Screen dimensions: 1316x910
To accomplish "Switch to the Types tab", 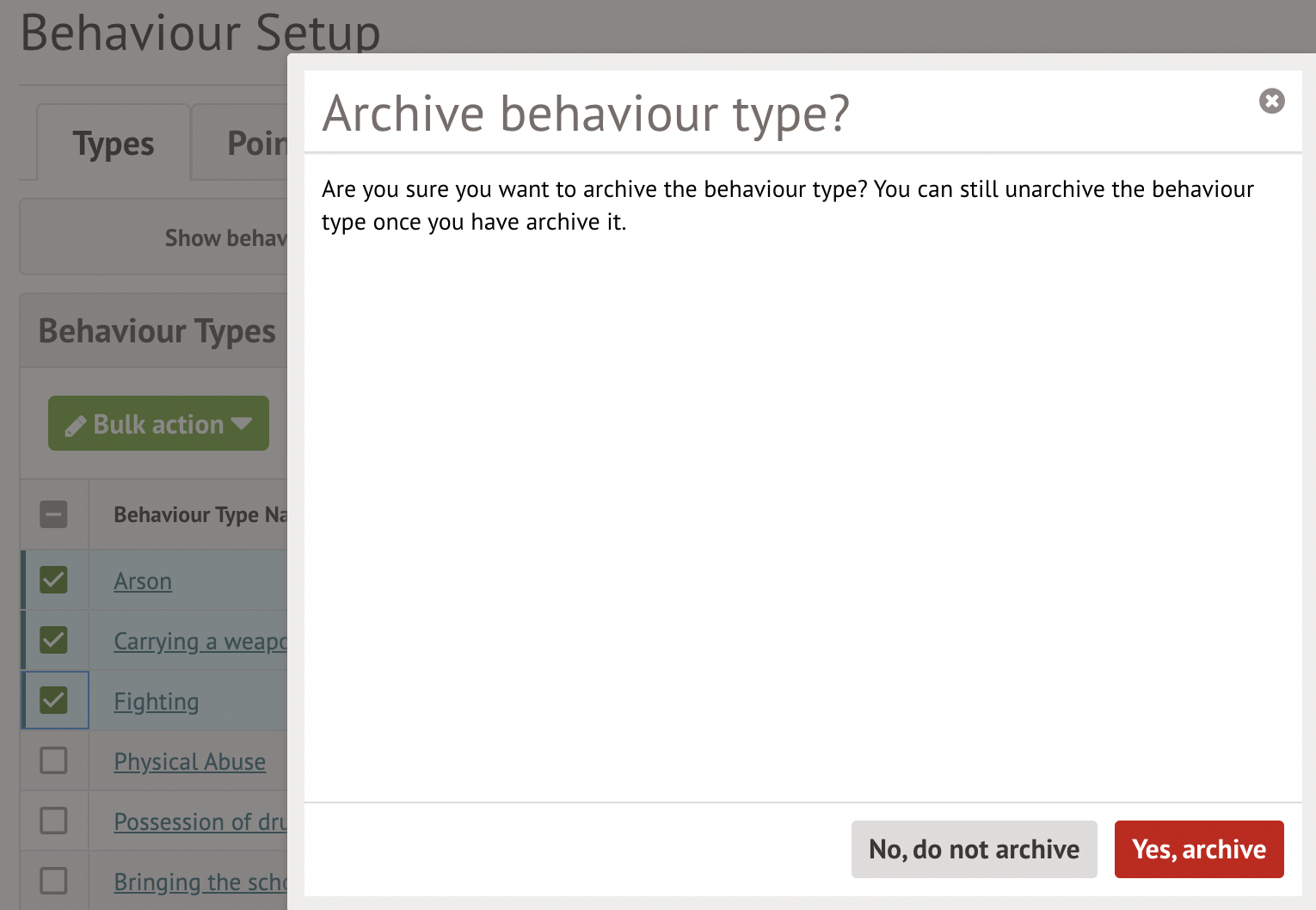I will (x=114, y=144).
